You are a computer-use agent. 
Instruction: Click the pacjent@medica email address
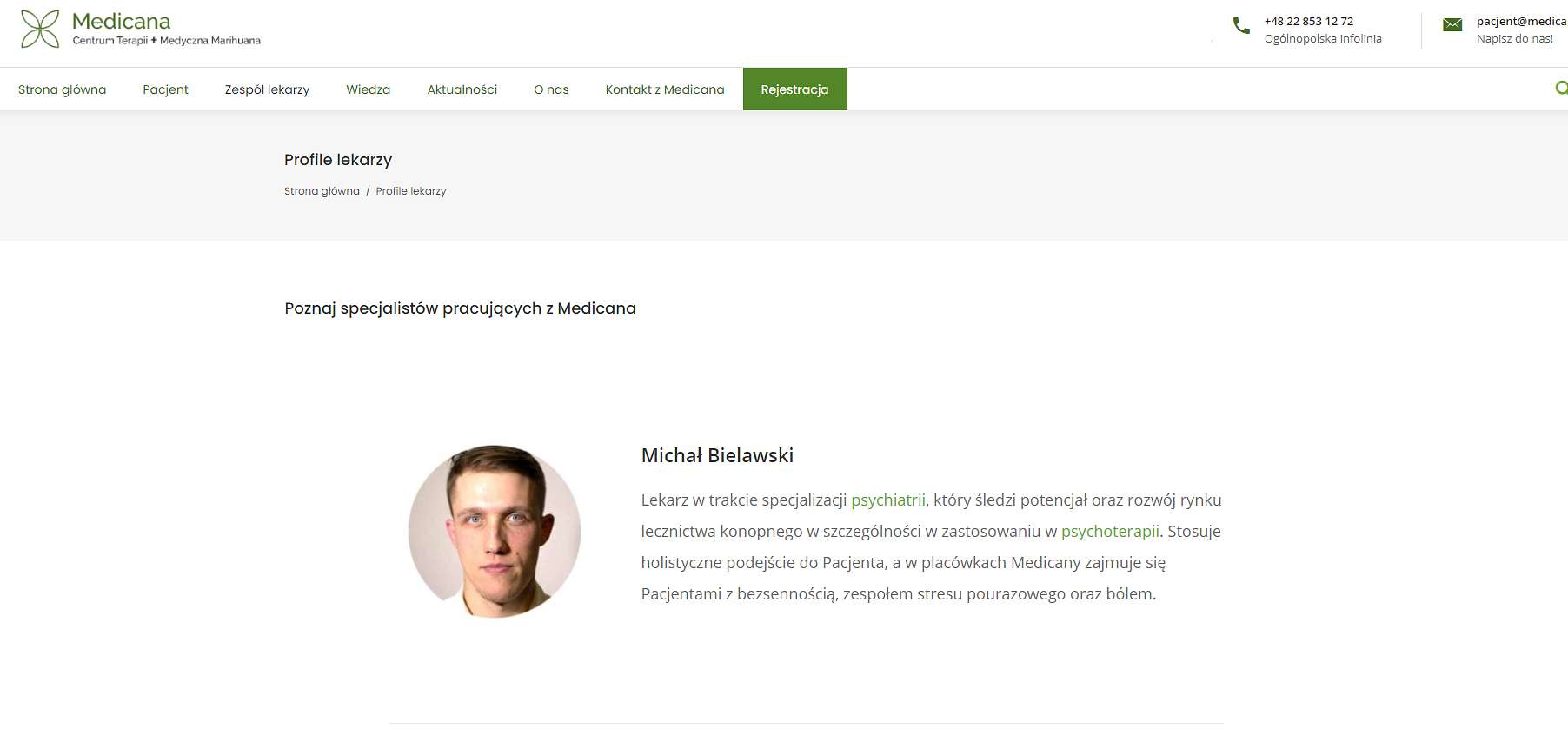1521,22
